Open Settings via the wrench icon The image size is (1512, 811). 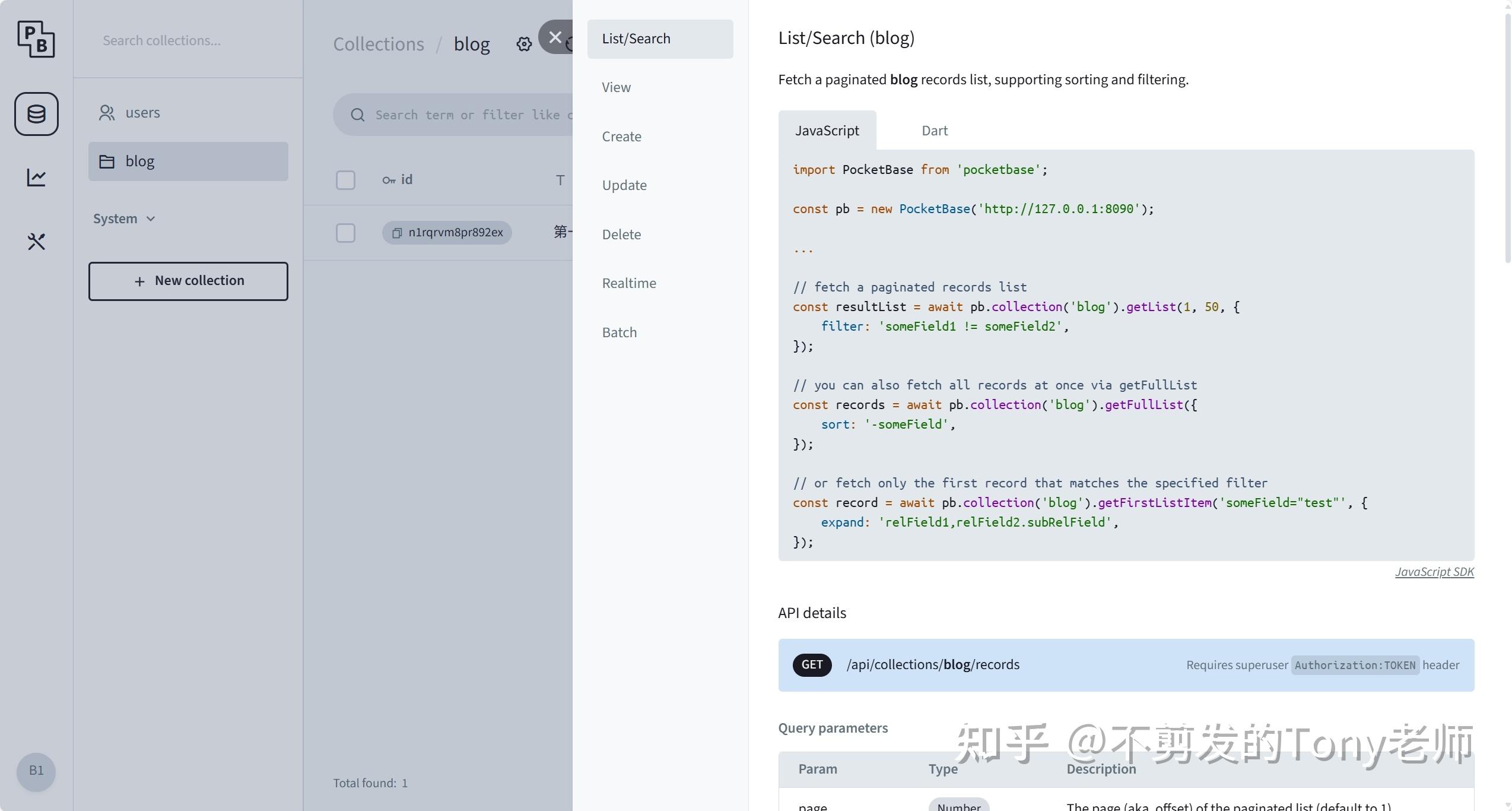(x=36, y=242)
